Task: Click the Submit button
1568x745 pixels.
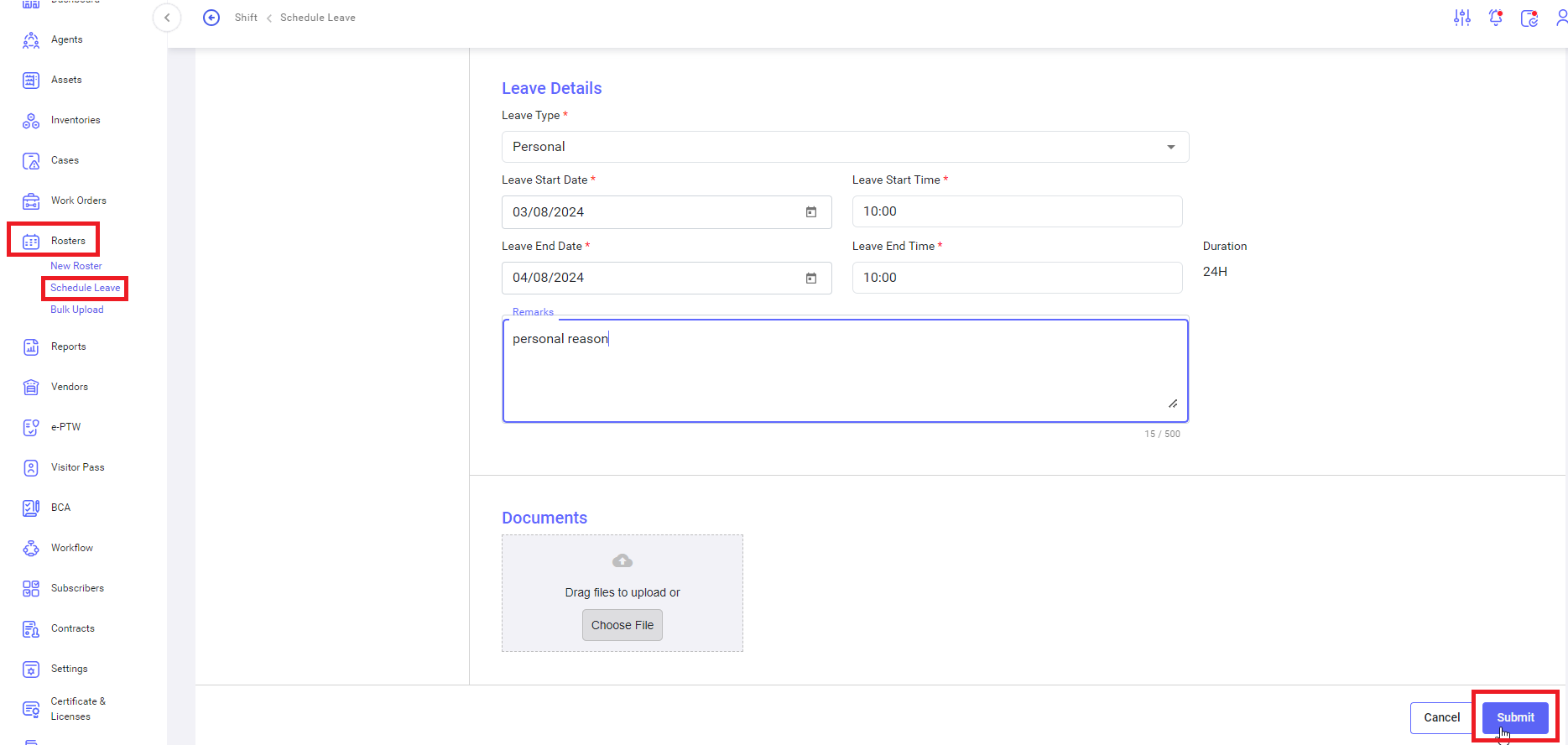Action: (x=1515, y=717)
